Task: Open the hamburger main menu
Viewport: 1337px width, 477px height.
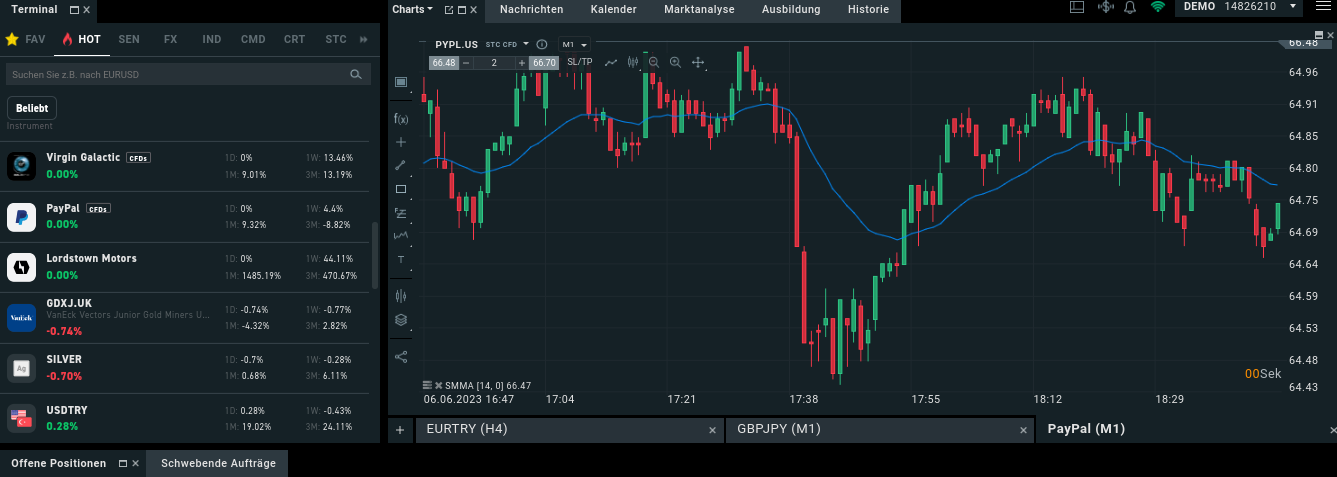Action: pyautogui.click(x=1325, y=7)
